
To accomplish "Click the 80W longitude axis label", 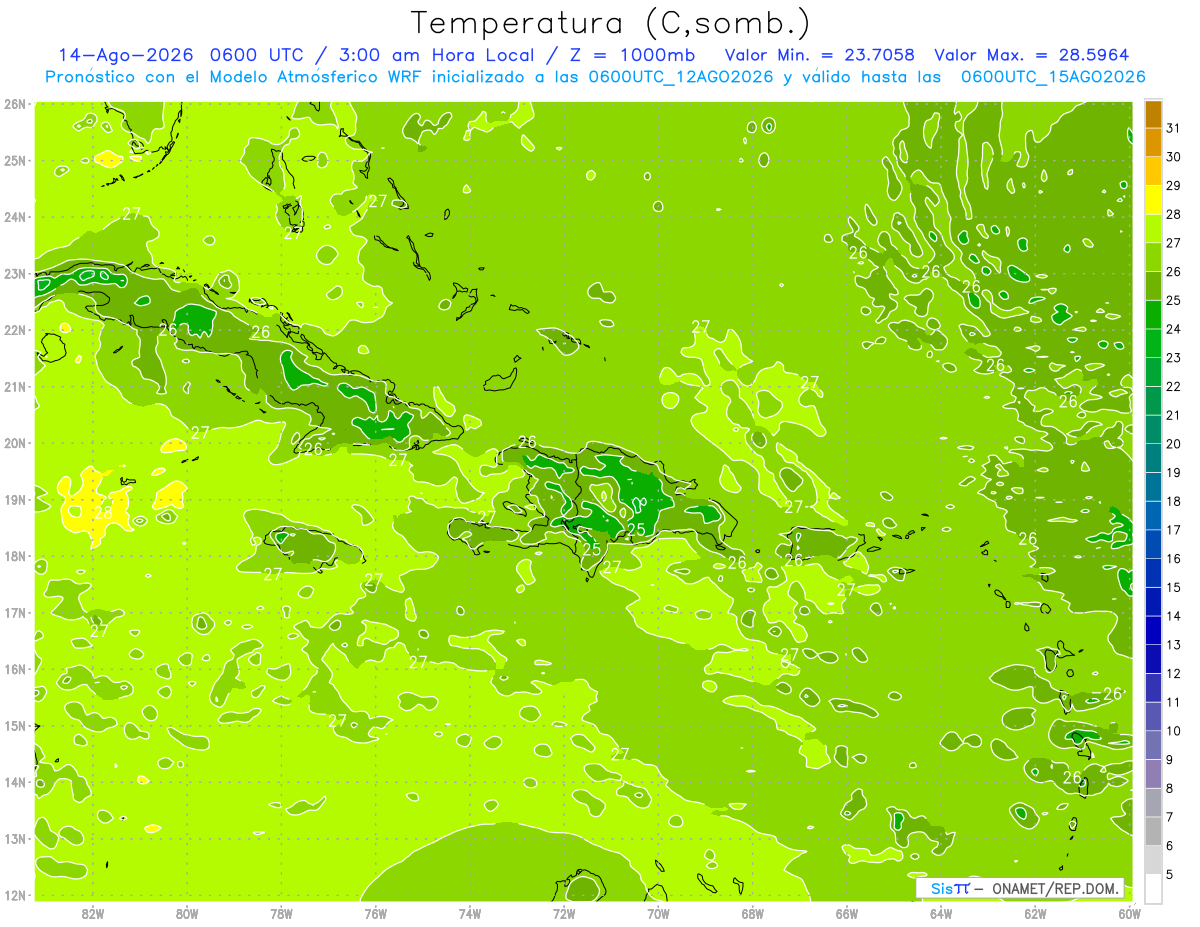I will [186, 913].
